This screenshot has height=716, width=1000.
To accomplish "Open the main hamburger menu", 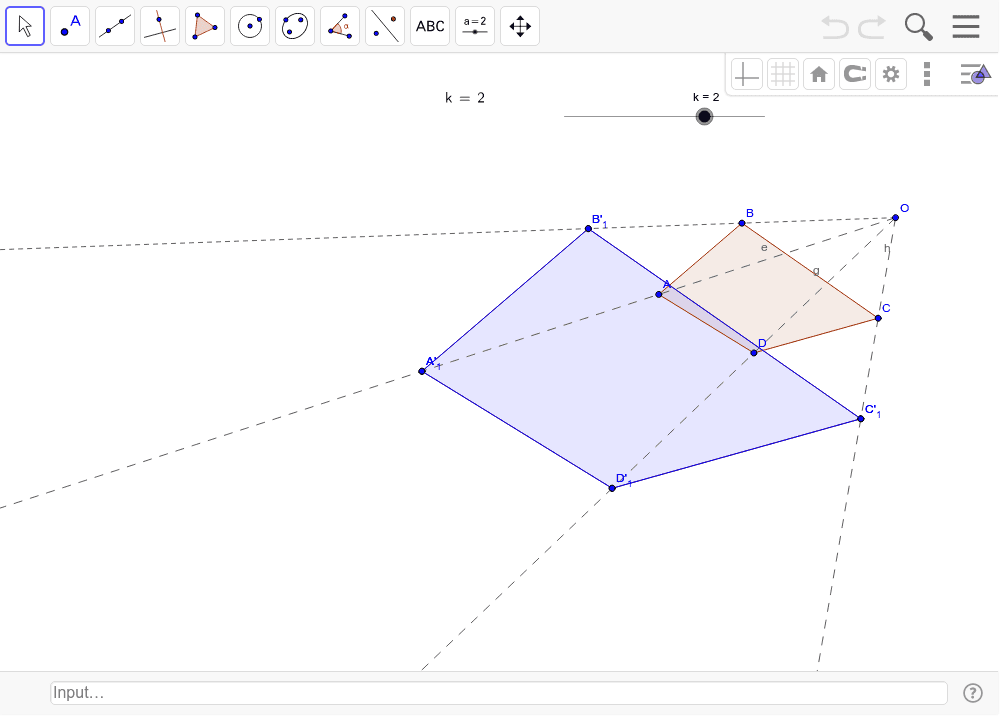I will pos(966,26).
